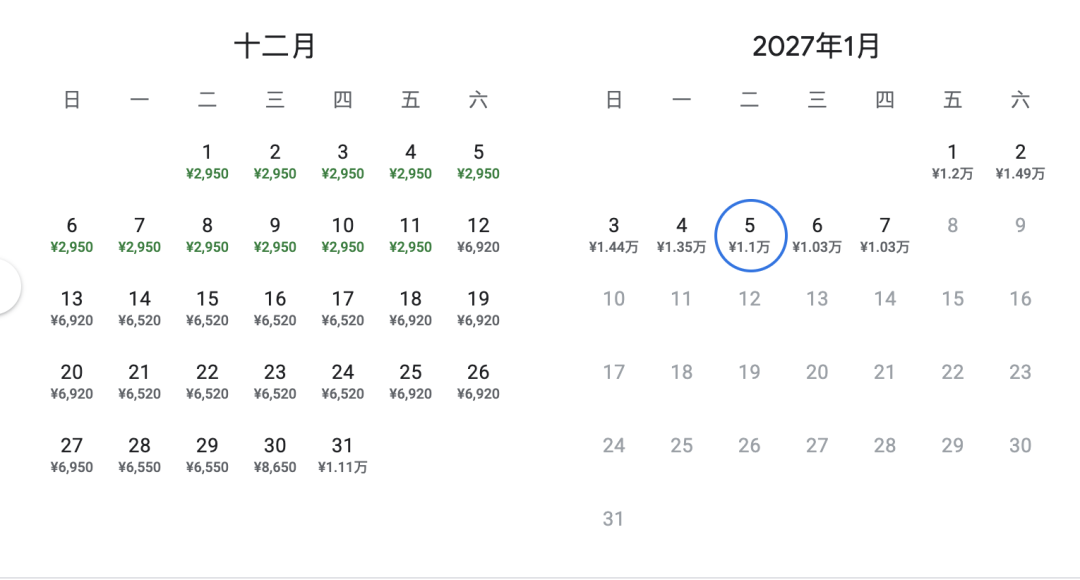Choose December 12 priced ¥6,920
The height and width of the screenshot is (580, 1080).
point(479,235)
